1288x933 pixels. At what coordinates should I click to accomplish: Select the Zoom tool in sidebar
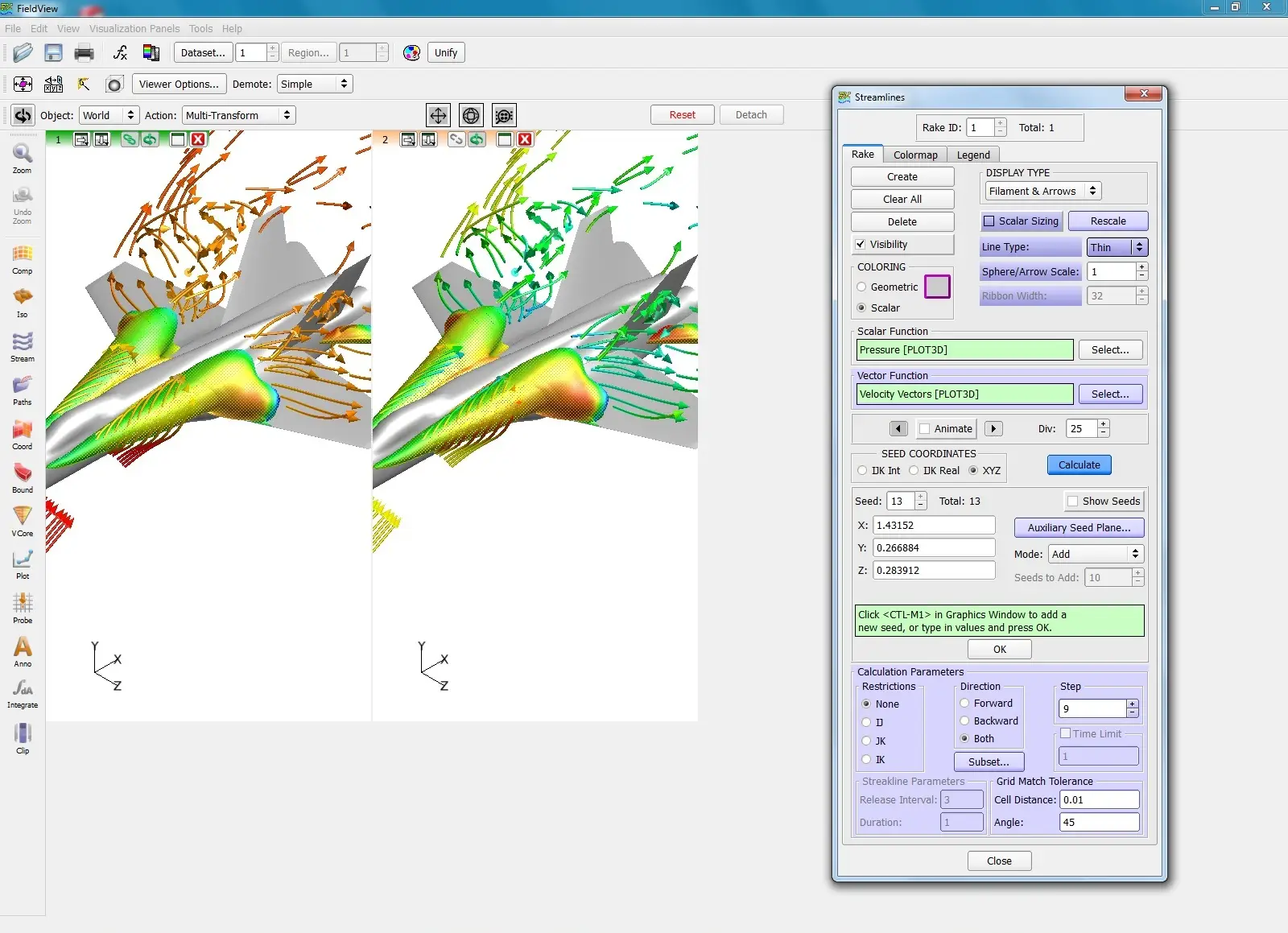tap(23, 158)
